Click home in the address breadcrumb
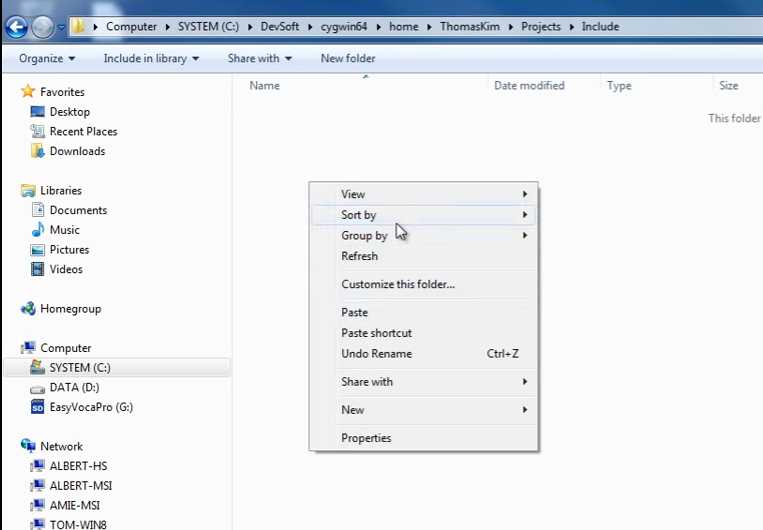The image size is (763, 530). (403, 26)
